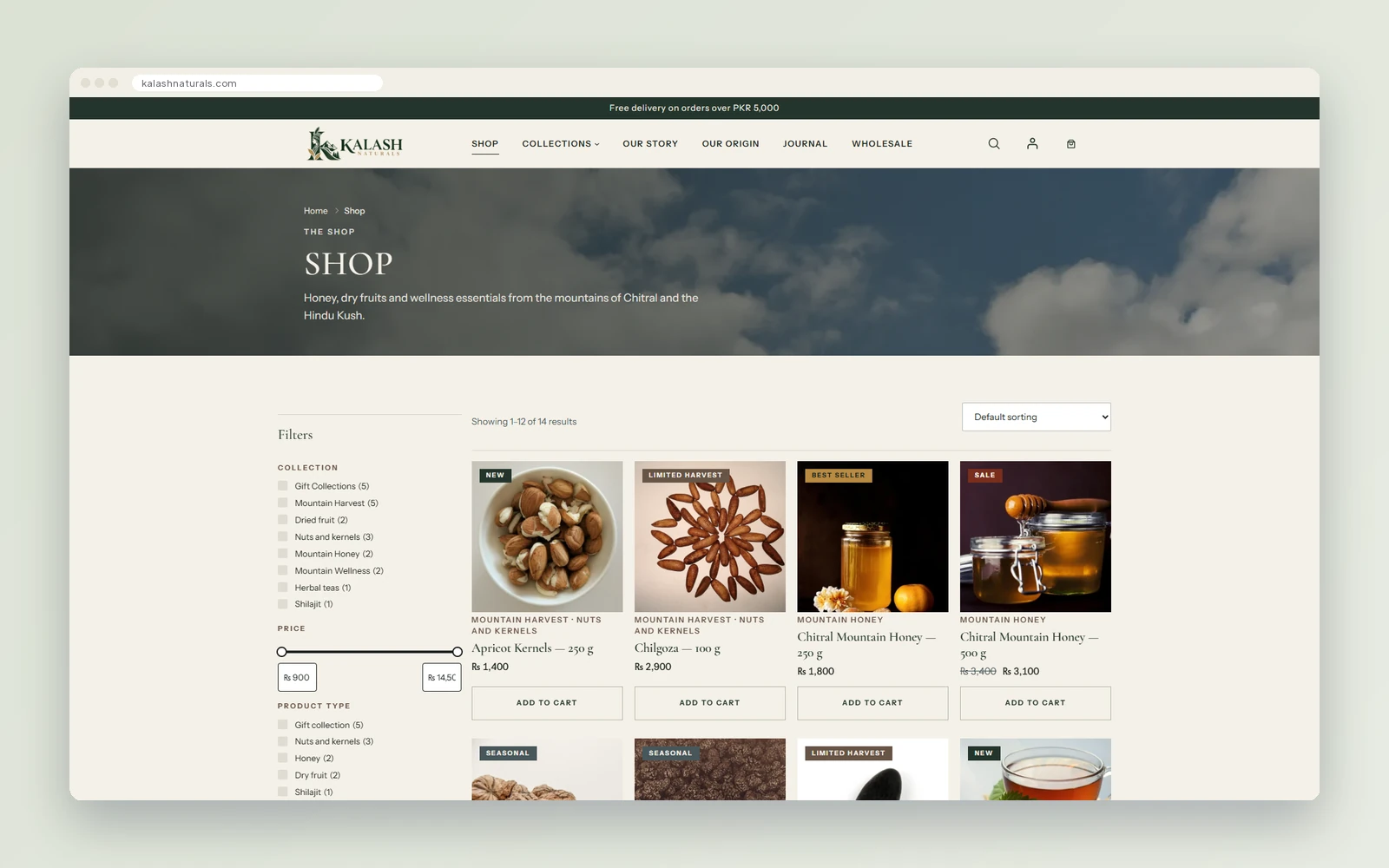This screenshot has height=868, width=1389.
Task: Check Shilajit (1) under Collection
Action: point(283,604)
